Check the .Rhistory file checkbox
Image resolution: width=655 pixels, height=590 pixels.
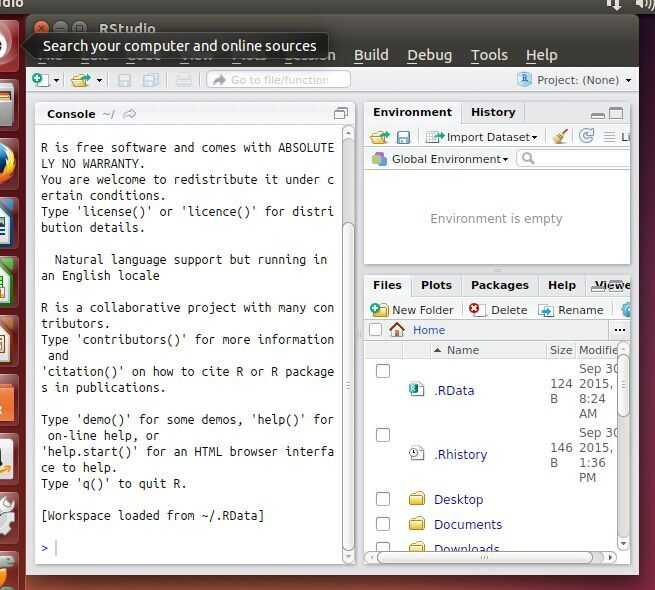pyautogui.click(x=383, y=435)
